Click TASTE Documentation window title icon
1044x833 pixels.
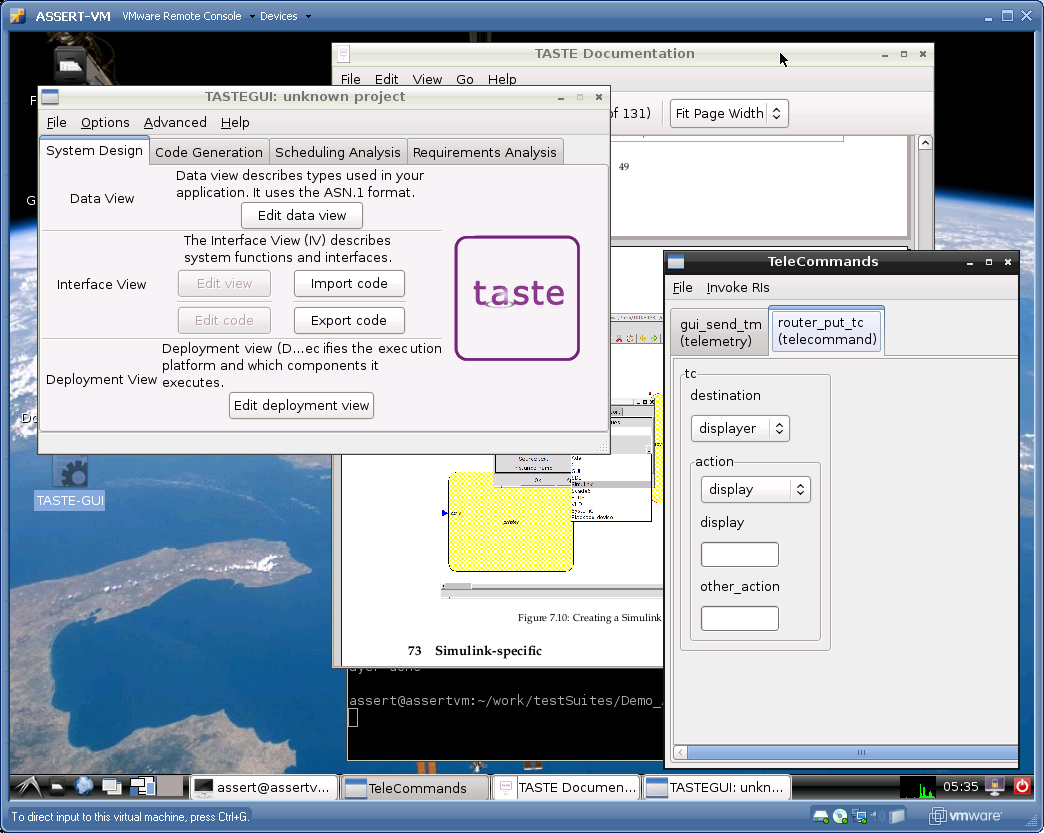(344, 53)
